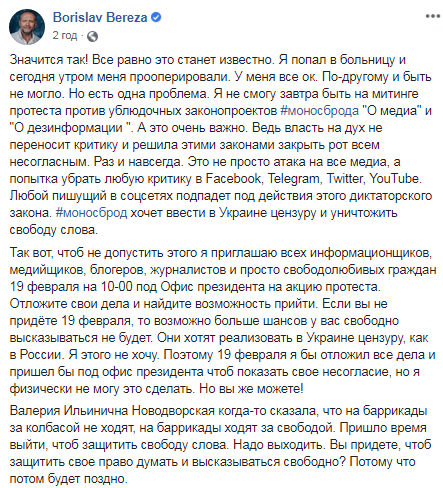Viewport: 443px width, 488px height.
Task: Click the '2 год' post timestamp
Action: pyautogui.click(x=65, y=35)
